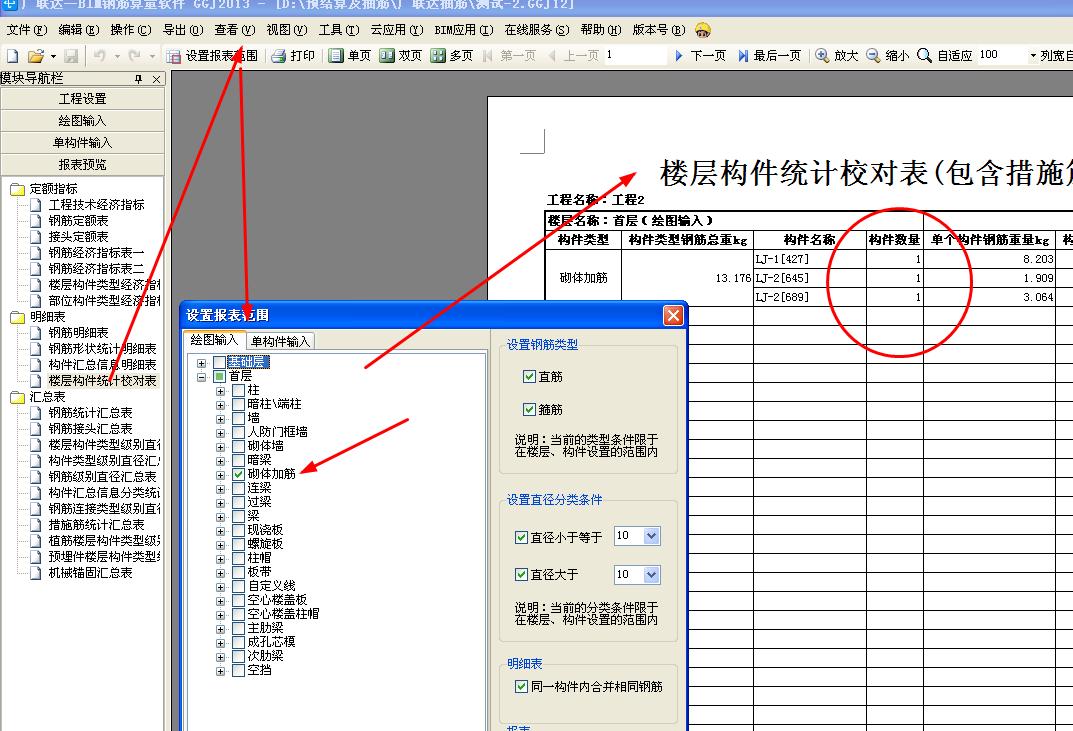Open zoom percentage dropdown arrow
This screenshot has height=731, width=1073.
(1033, 56)
